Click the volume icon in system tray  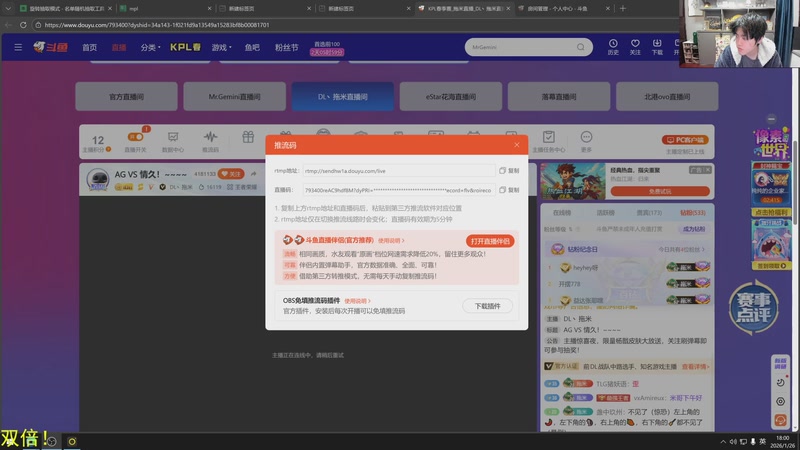pyautogui.click(x=733, y=441)
